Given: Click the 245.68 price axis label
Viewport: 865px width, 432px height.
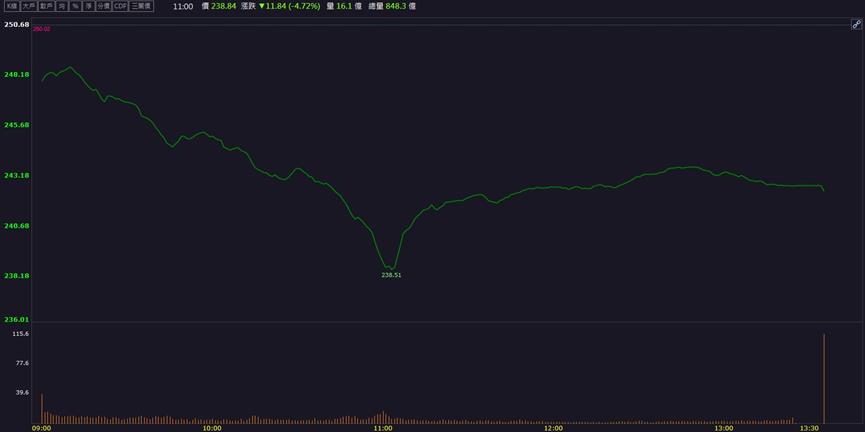Looking at the screenshot, I should tap(17, 125).
